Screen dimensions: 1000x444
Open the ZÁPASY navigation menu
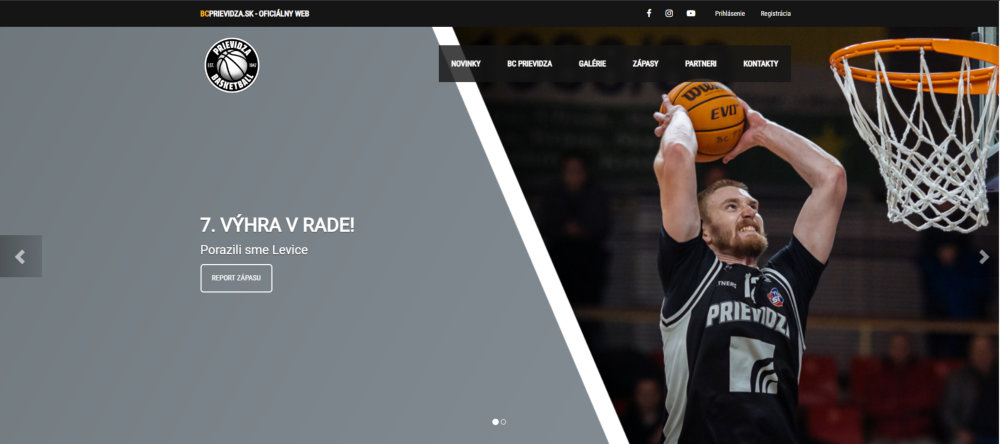645,64
